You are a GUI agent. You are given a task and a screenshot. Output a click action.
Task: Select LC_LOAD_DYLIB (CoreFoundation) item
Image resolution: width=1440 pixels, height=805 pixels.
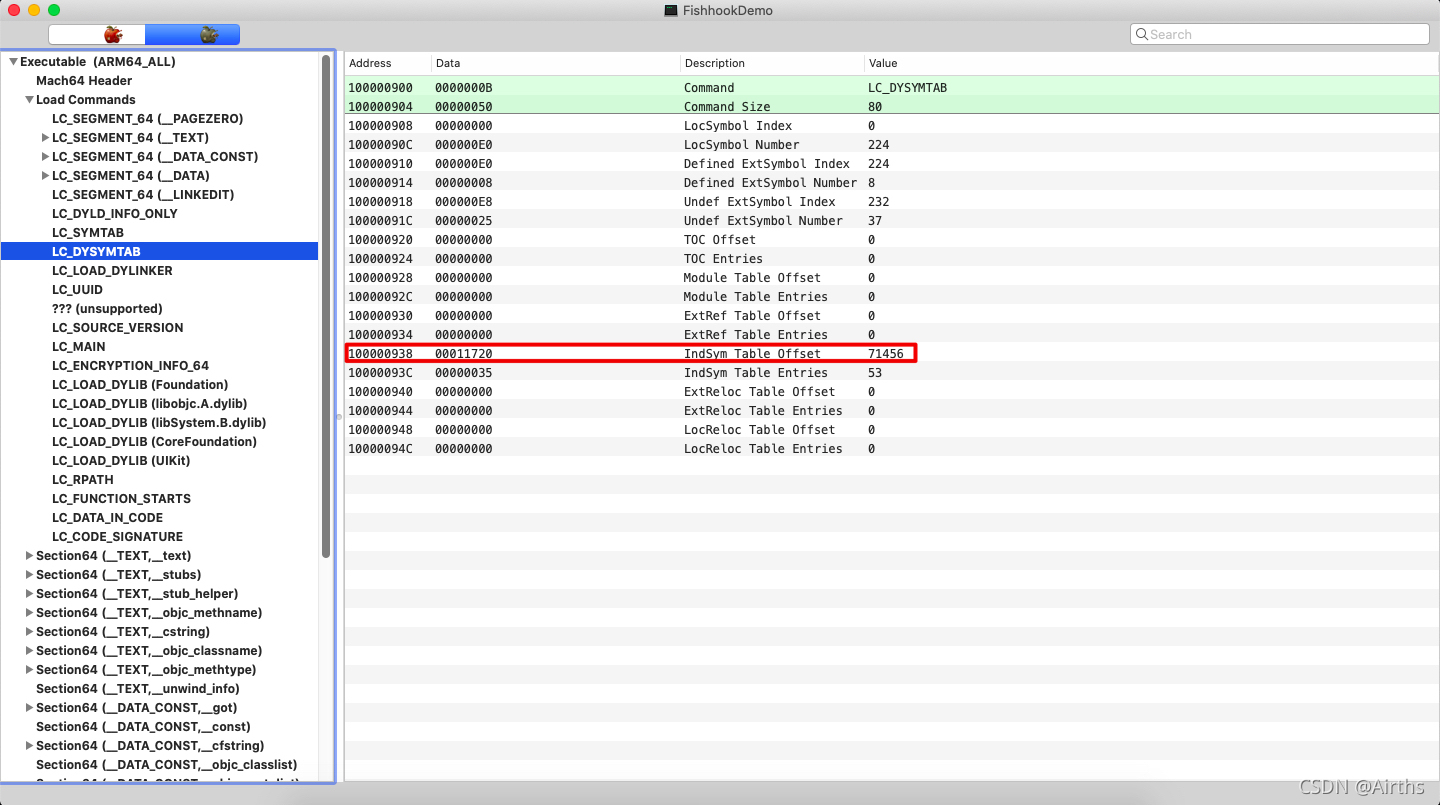(x=154, y=442)
